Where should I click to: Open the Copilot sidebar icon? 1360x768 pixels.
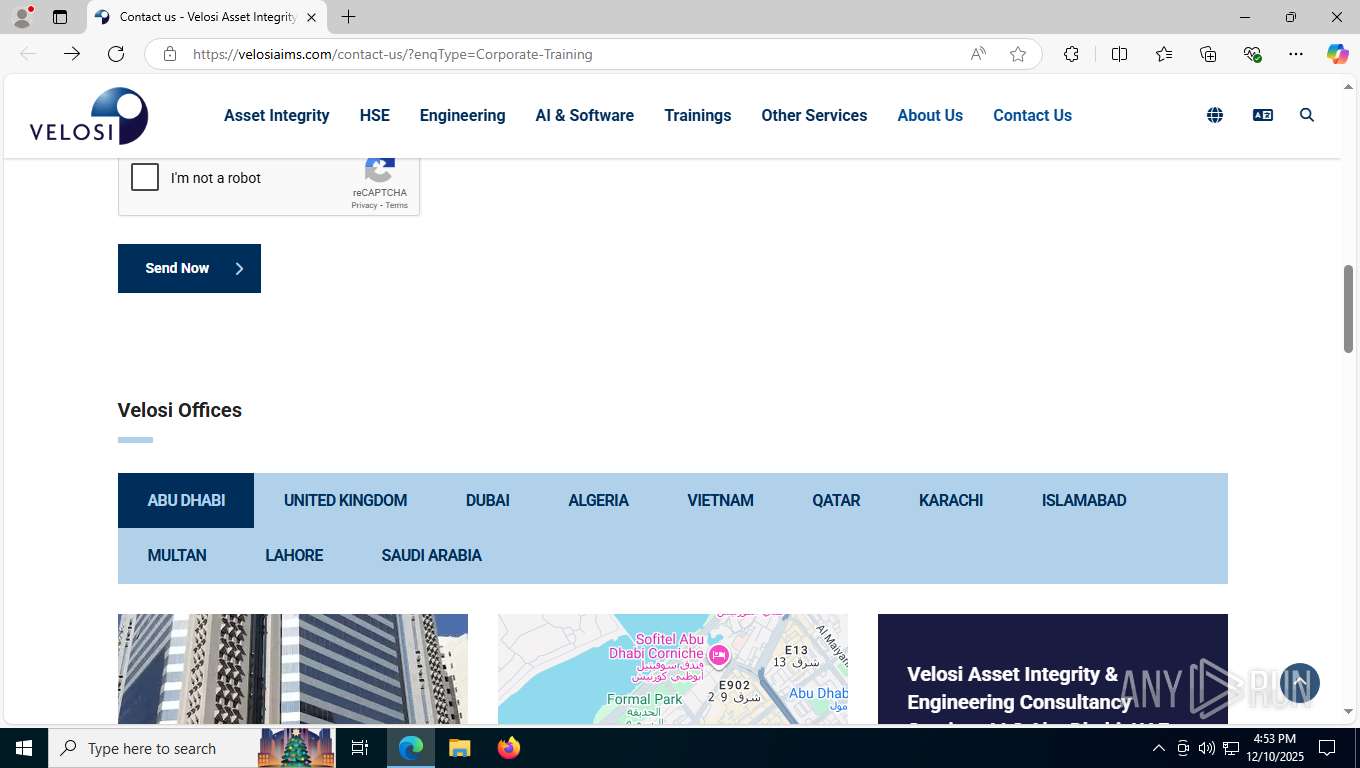click(1338, 54)
